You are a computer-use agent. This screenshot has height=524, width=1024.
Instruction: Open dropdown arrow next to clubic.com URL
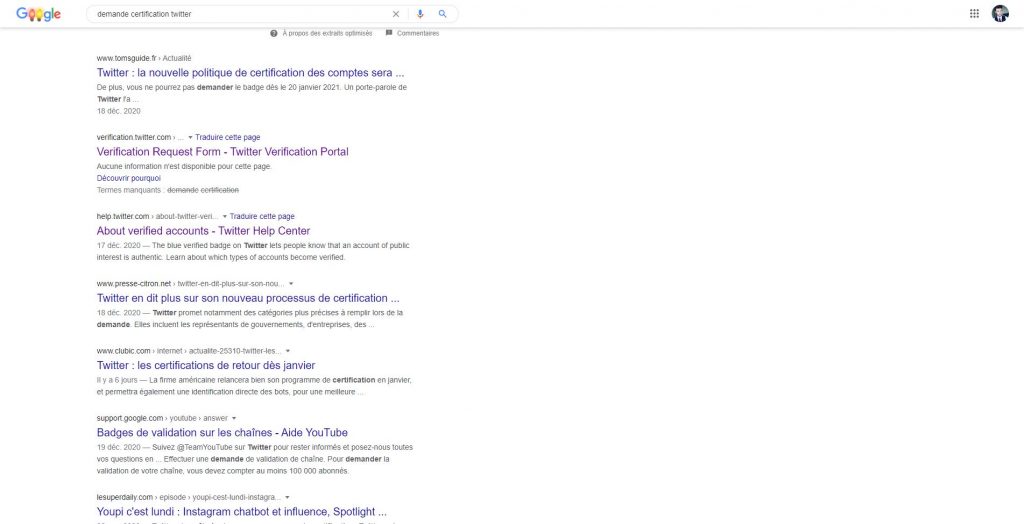click(287, 351)
